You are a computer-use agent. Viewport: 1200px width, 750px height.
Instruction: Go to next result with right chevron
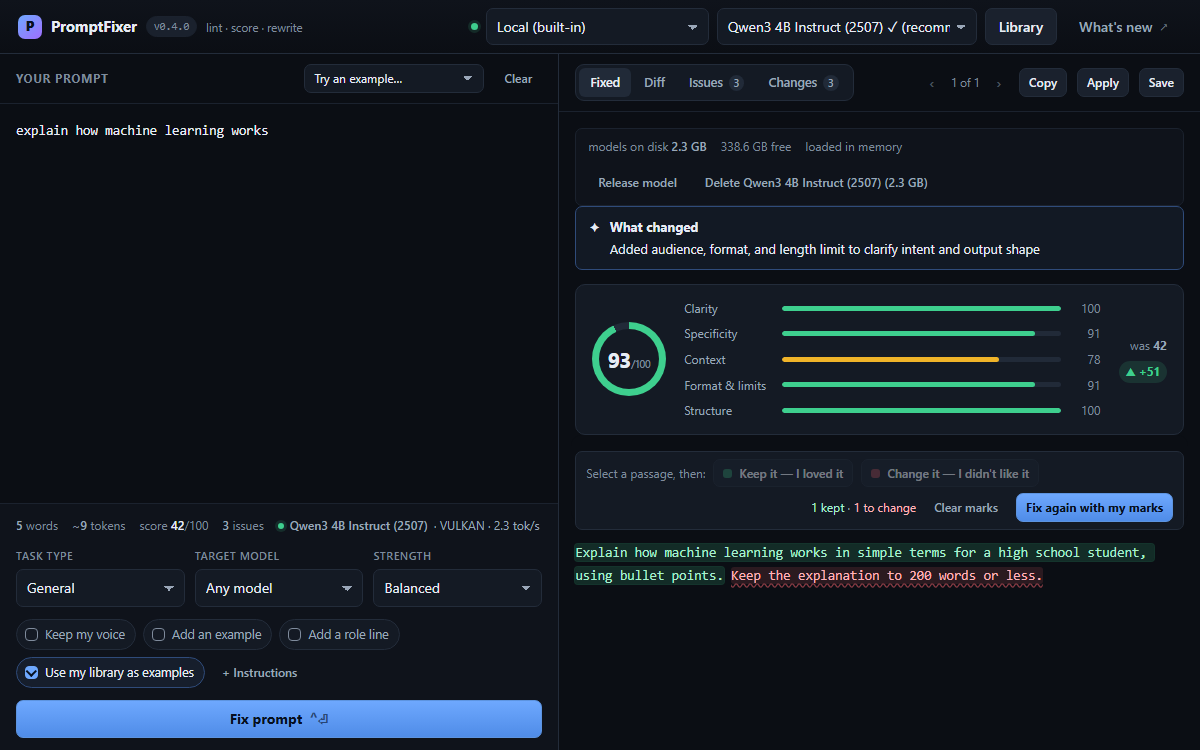[998, 83]
